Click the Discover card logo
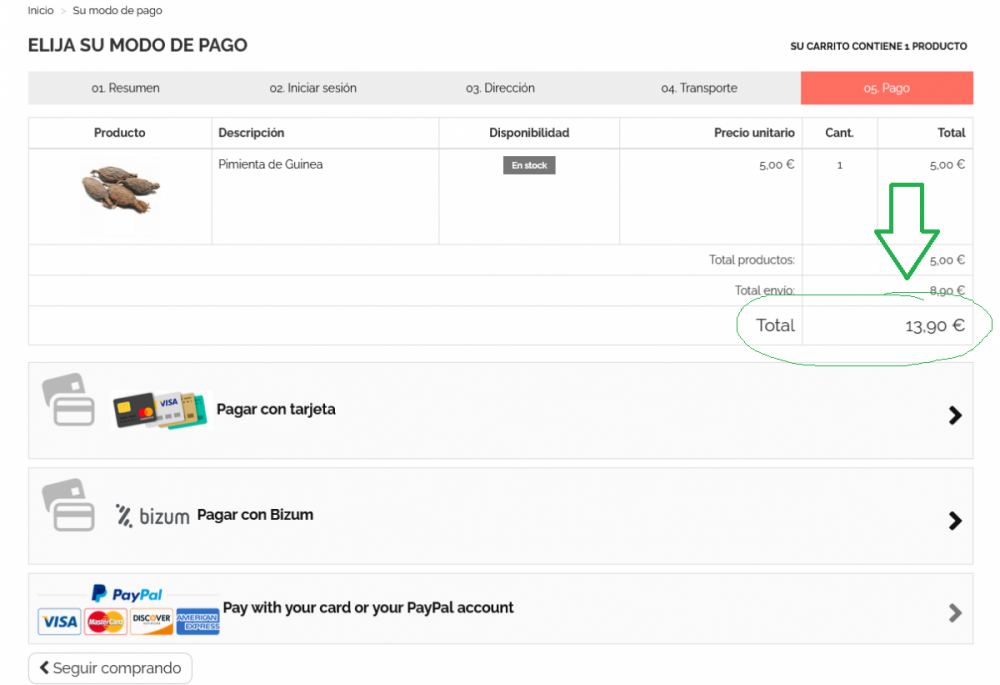The height and width of the screenshot is (685, 1000). click(151, 622)
